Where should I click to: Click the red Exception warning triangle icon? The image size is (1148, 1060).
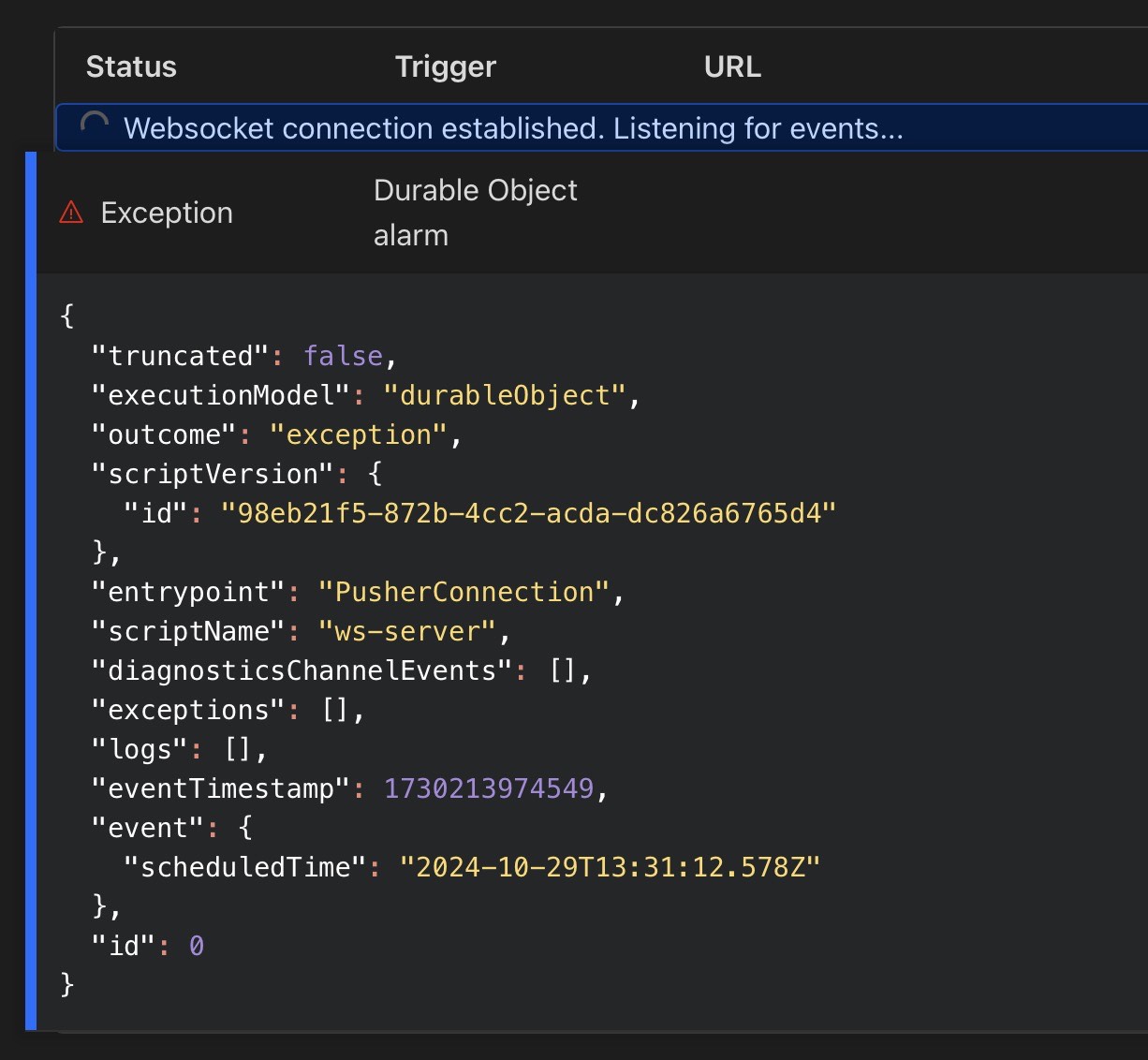click(x=71, y=213)
